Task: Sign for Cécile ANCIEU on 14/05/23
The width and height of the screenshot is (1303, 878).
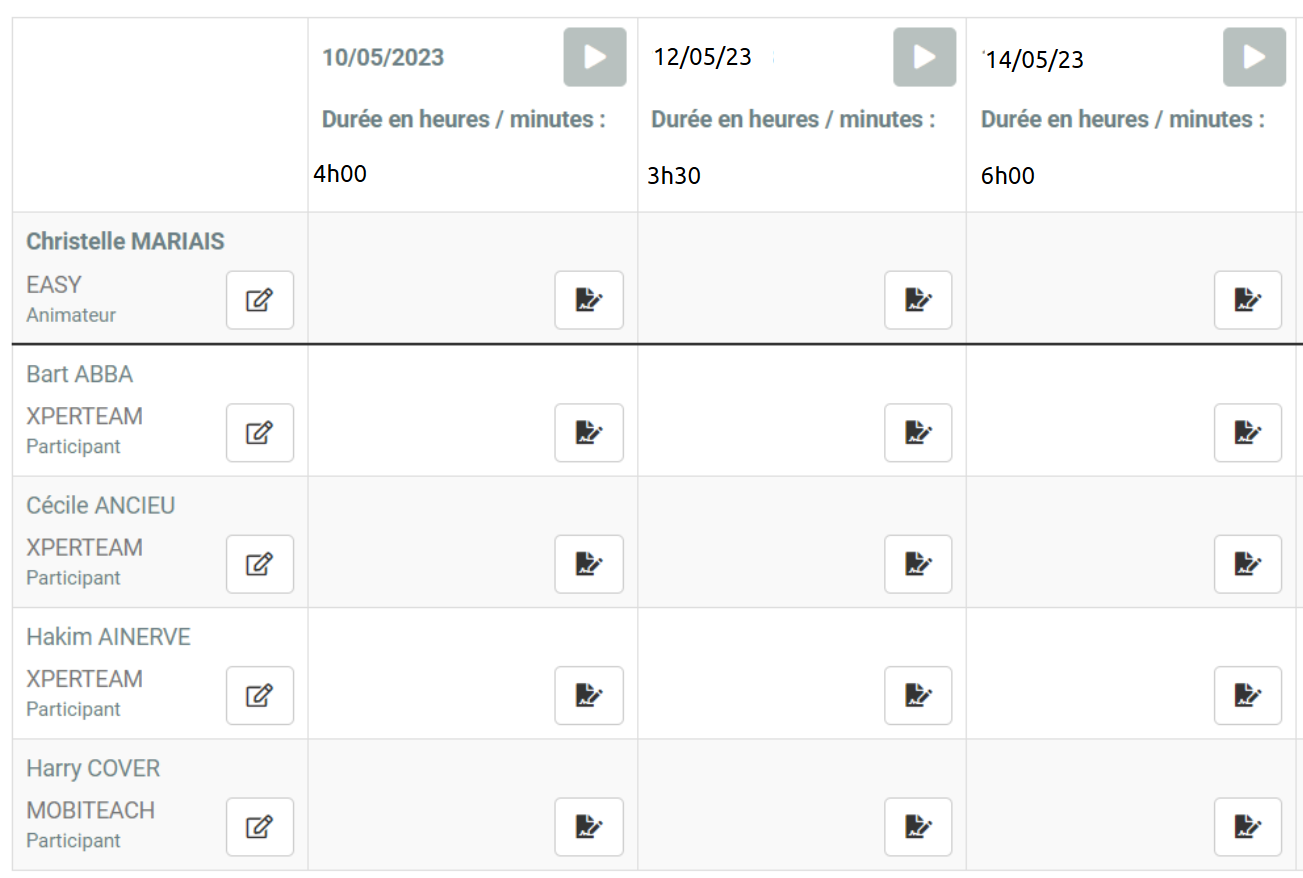Action: pyautogui.click(x=1248, y=564)
